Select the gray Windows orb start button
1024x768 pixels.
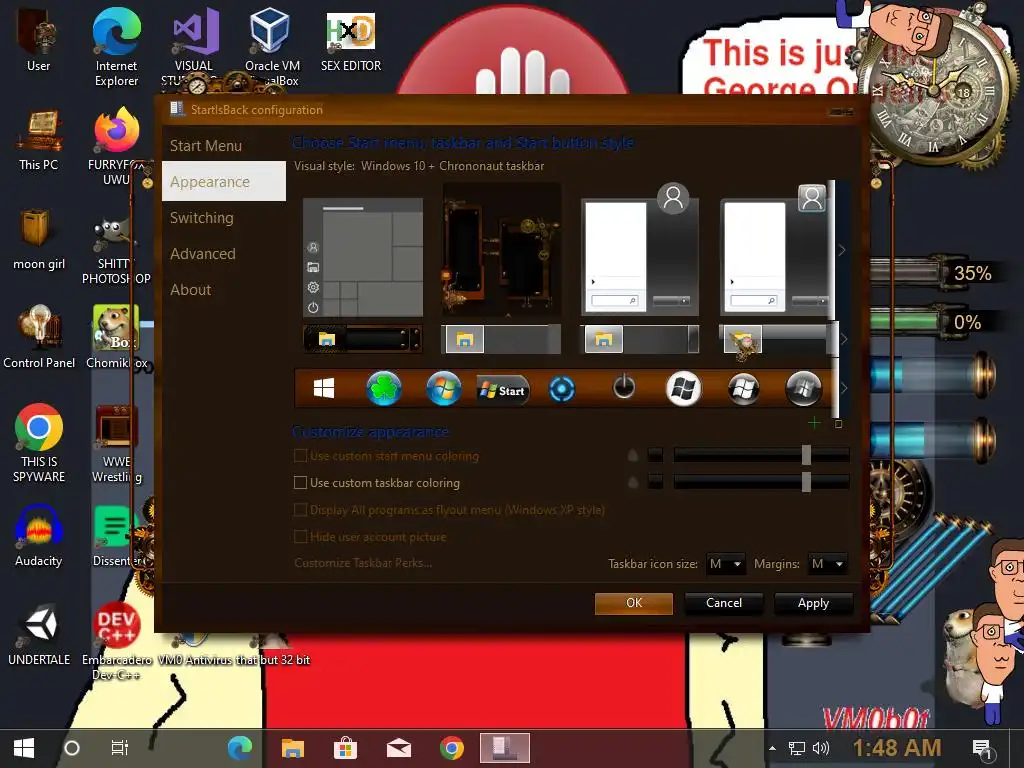803,389
